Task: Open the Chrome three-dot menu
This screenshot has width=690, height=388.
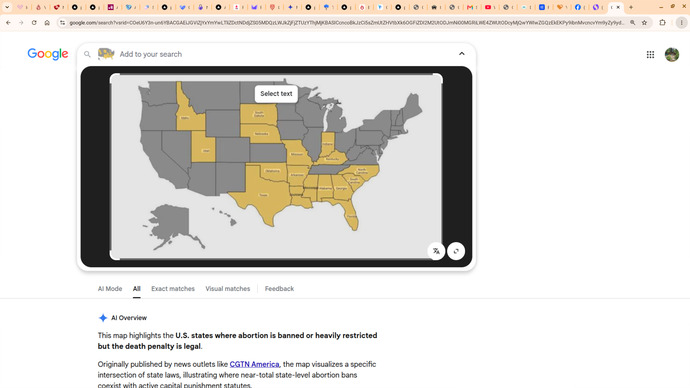Action: click(x=681, y=22)
